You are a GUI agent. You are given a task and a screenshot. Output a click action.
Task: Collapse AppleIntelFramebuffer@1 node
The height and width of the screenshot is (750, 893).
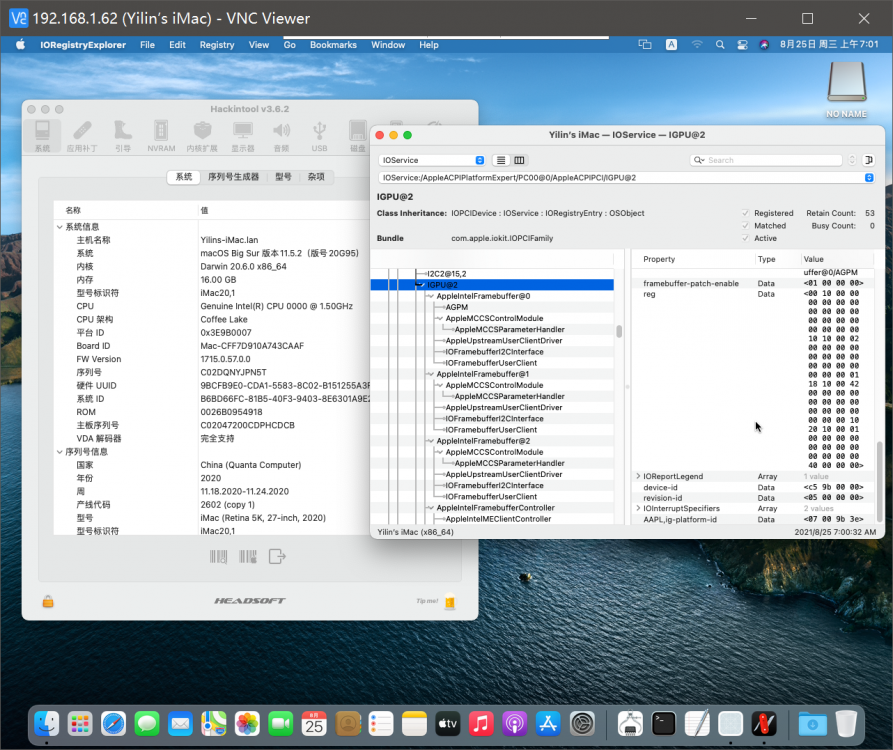(431, 374)
